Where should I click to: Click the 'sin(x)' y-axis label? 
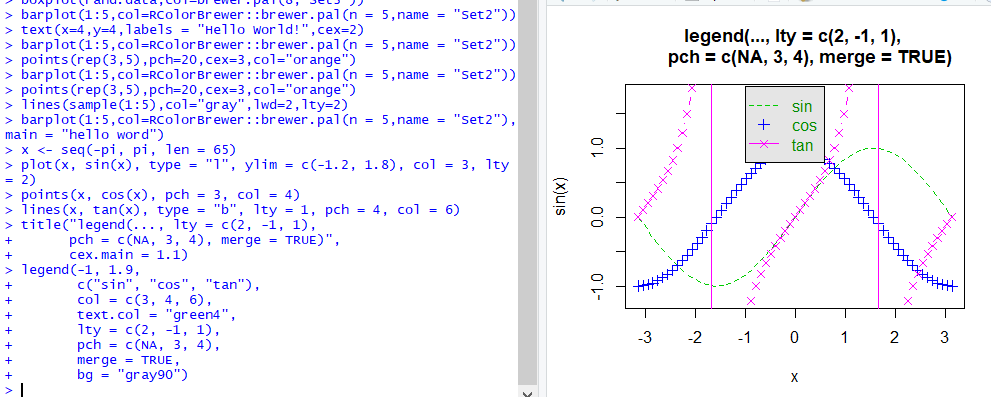(x=561, y=195)
